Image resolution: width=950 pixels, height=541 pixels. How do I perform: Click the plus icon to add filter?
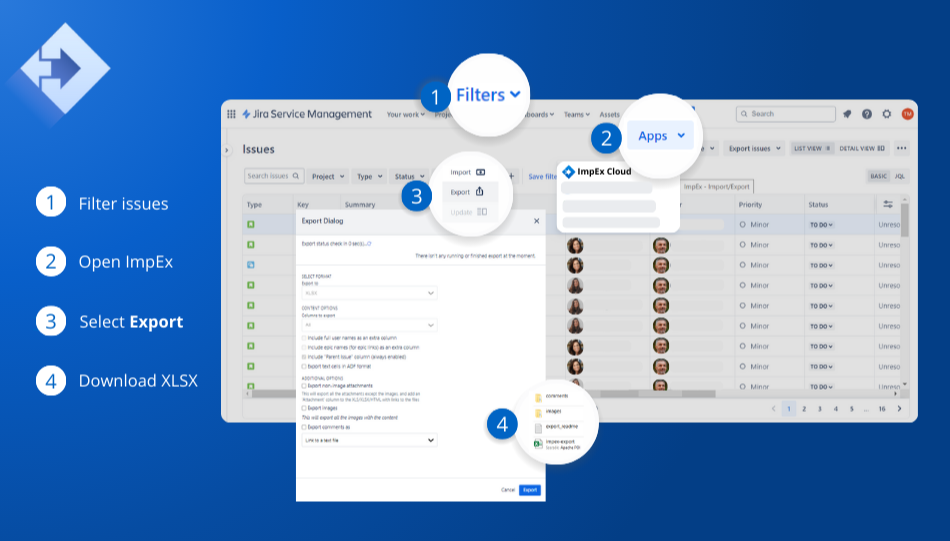click(x=511, y=176)
